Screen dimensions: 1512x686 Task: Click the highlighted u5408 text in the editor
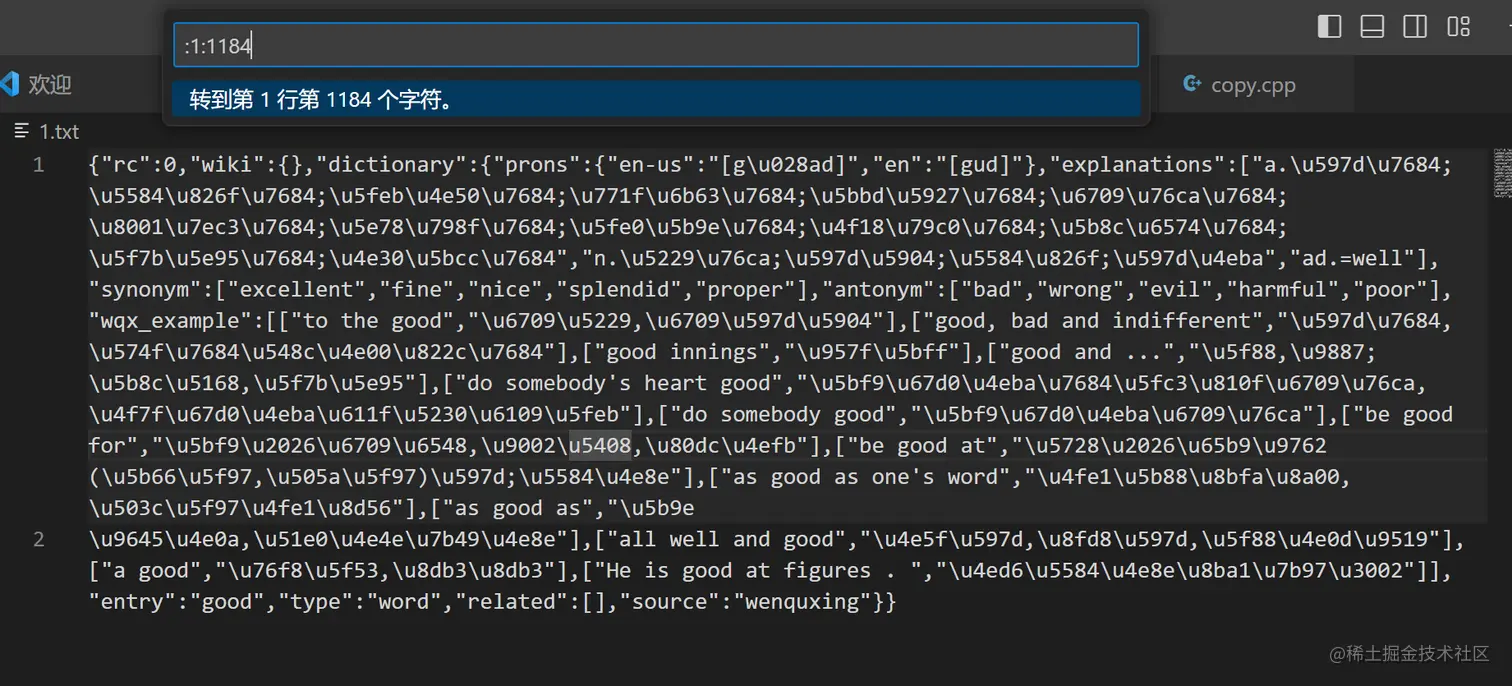(600, 446)
